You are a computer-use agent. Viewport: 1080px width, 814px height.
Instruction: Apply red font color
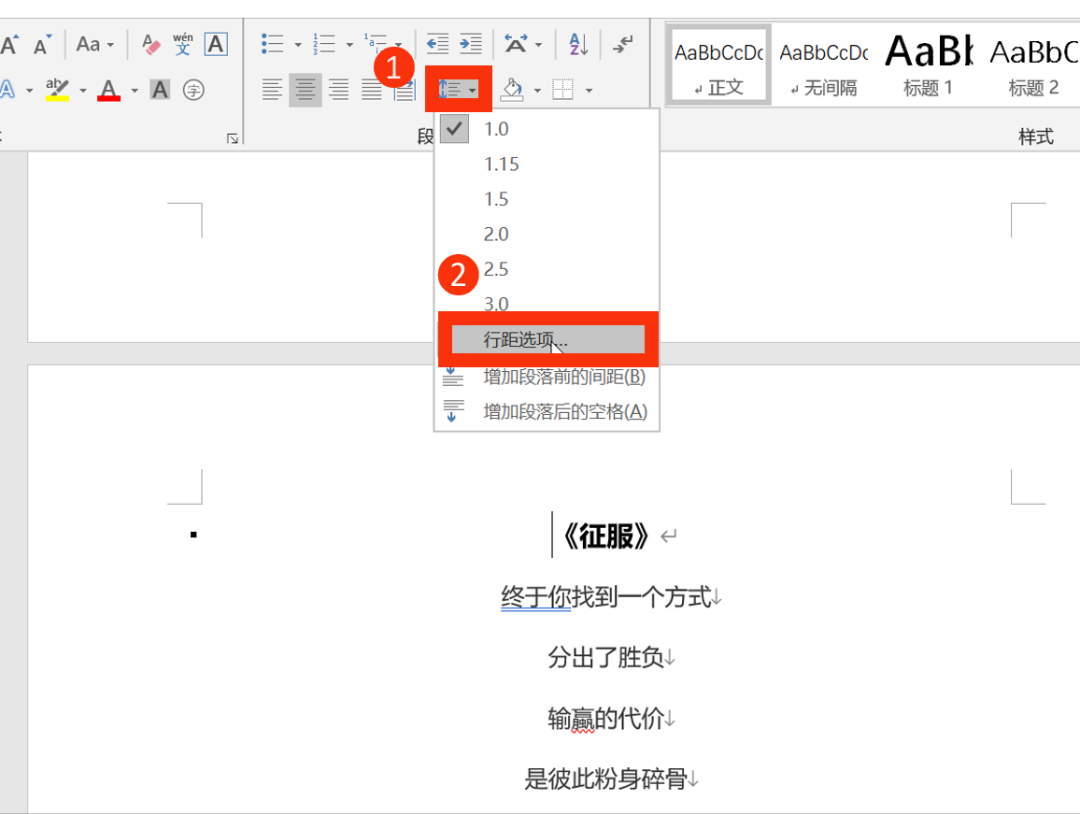click(x=109, y=90)
